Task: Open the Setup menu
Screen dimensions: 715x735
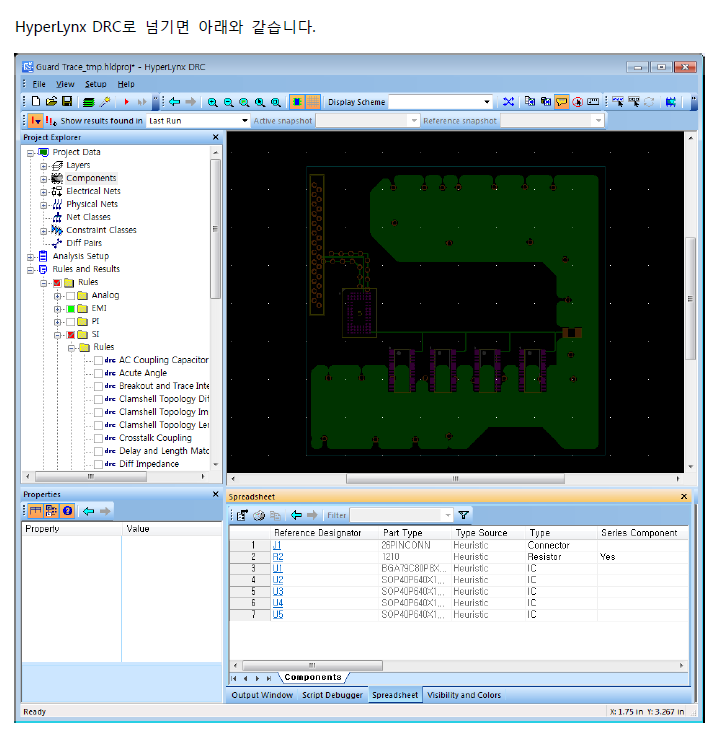Action: [x=95, y=84]
